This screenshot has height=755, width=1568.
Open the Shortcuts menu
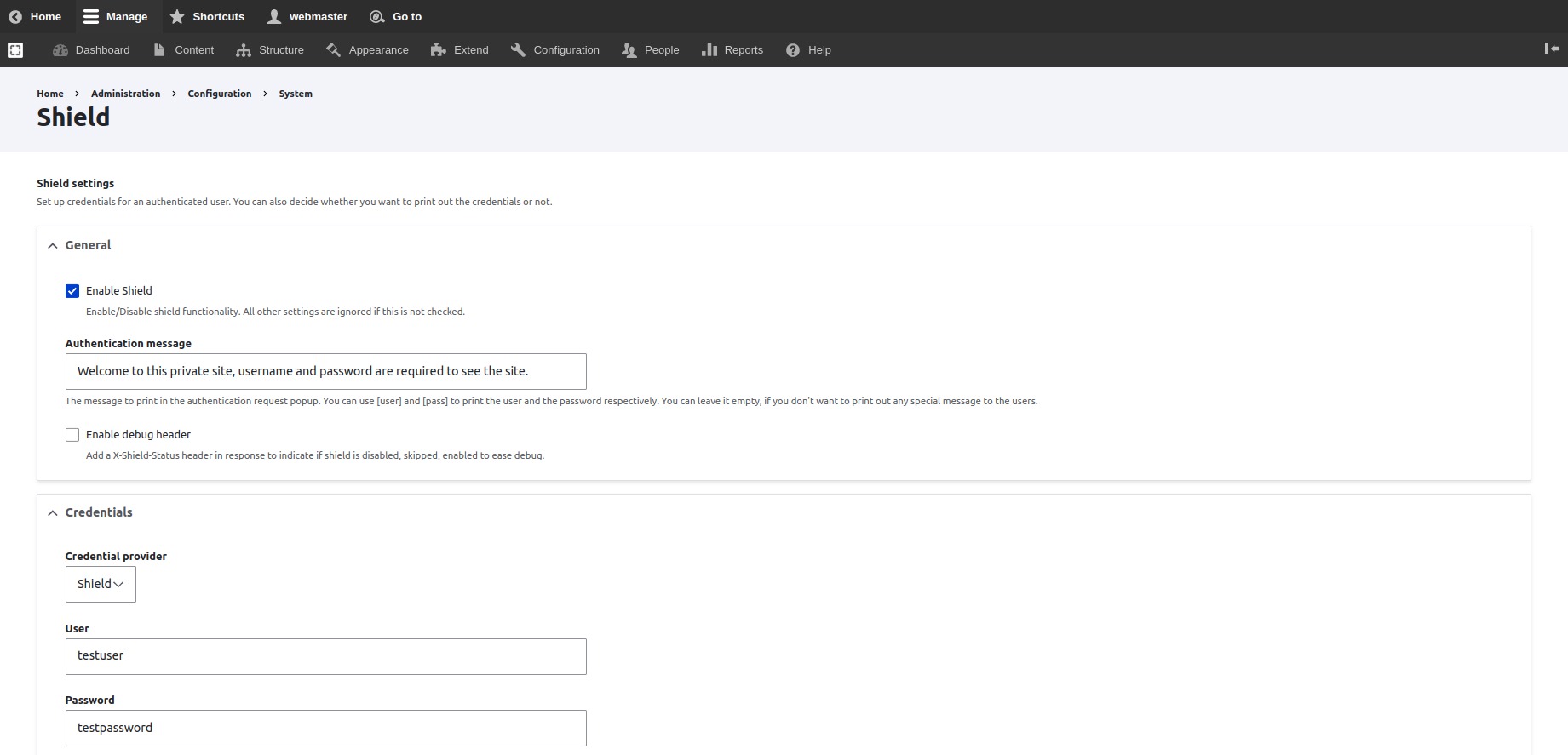pyautogui.click(x=207, y=17)
